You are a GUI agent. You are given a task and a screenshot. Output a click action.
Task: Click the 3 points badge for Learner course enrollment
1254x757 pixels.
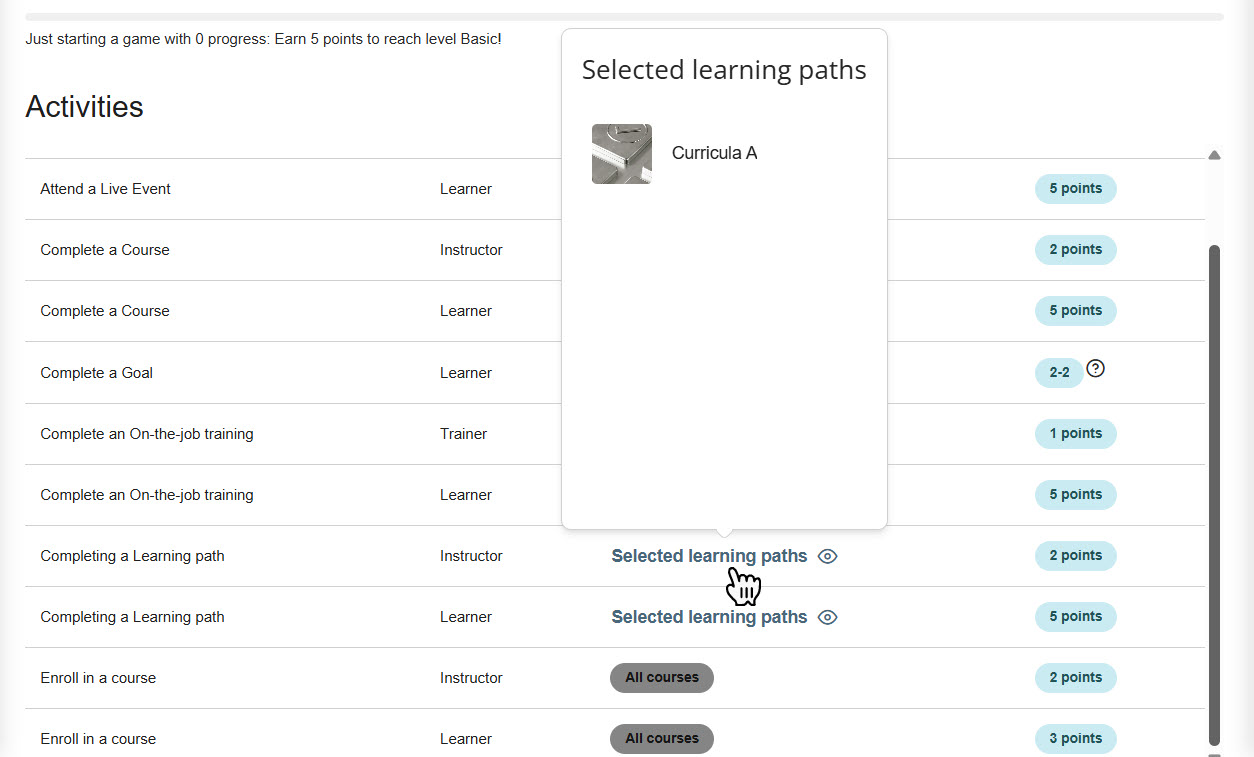coord(1075,738)
